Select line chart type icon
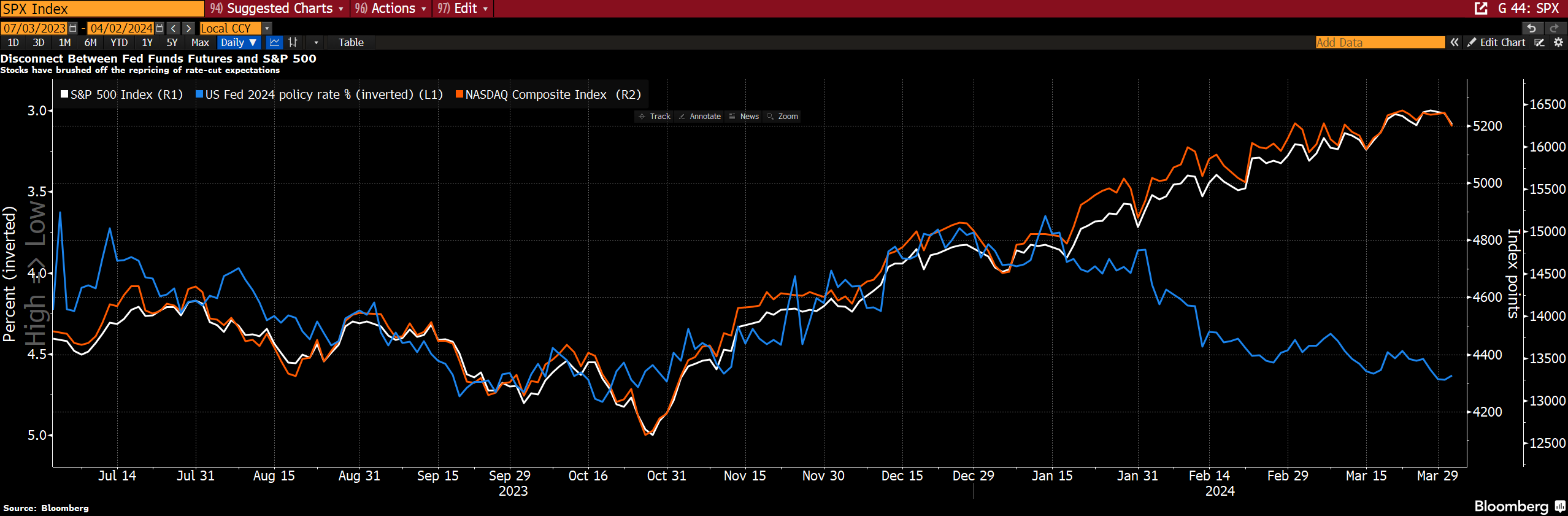 [275, 42]
